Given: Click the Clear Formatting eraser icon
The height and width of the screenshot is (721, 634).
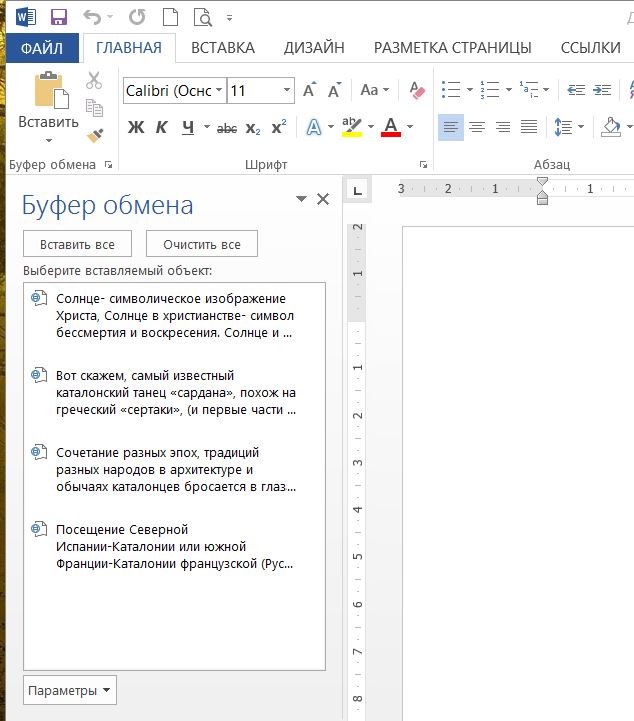Looking at the screenshot, I should 417,90.
